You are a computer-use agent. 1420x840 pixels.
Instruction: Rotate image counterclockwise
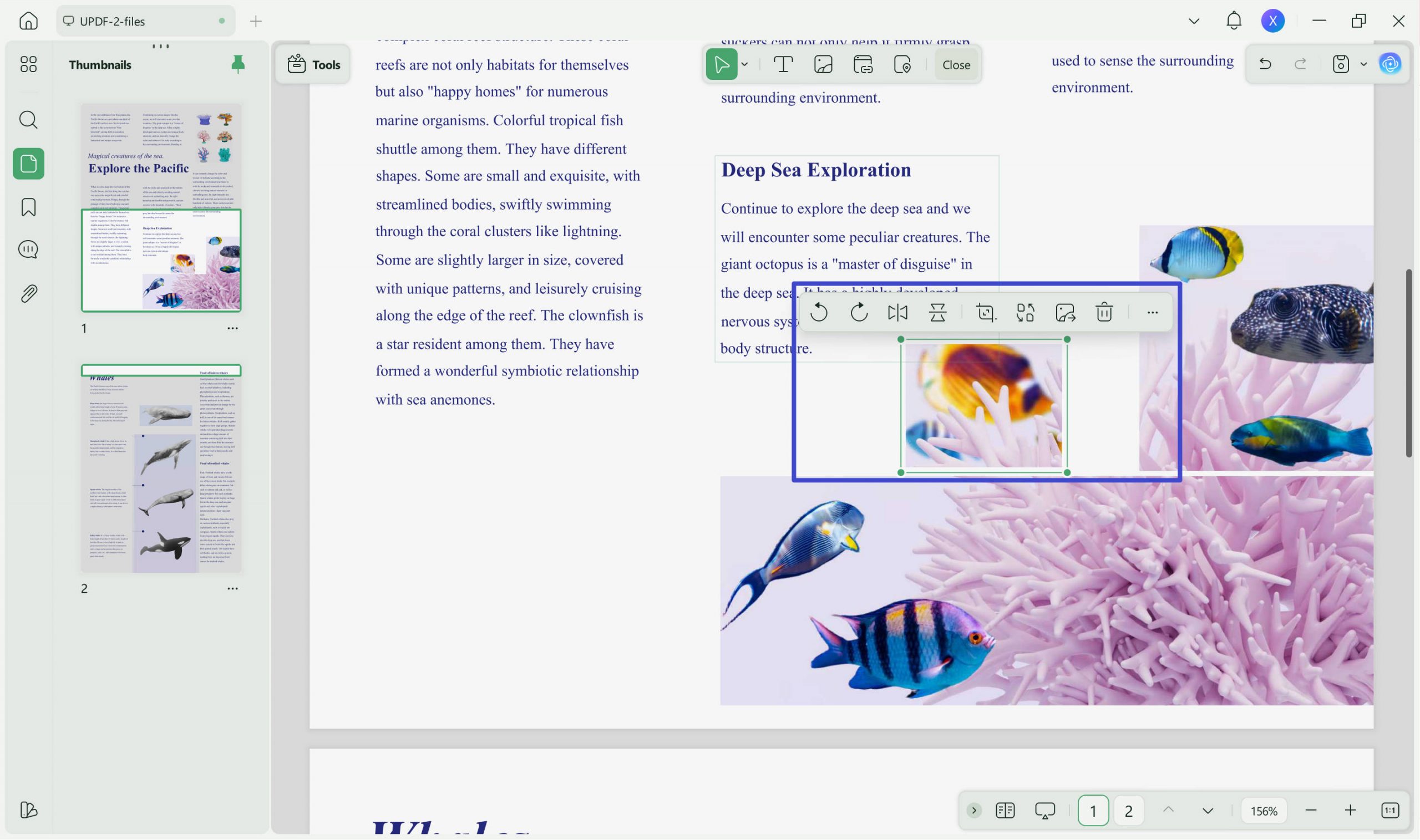819,313
